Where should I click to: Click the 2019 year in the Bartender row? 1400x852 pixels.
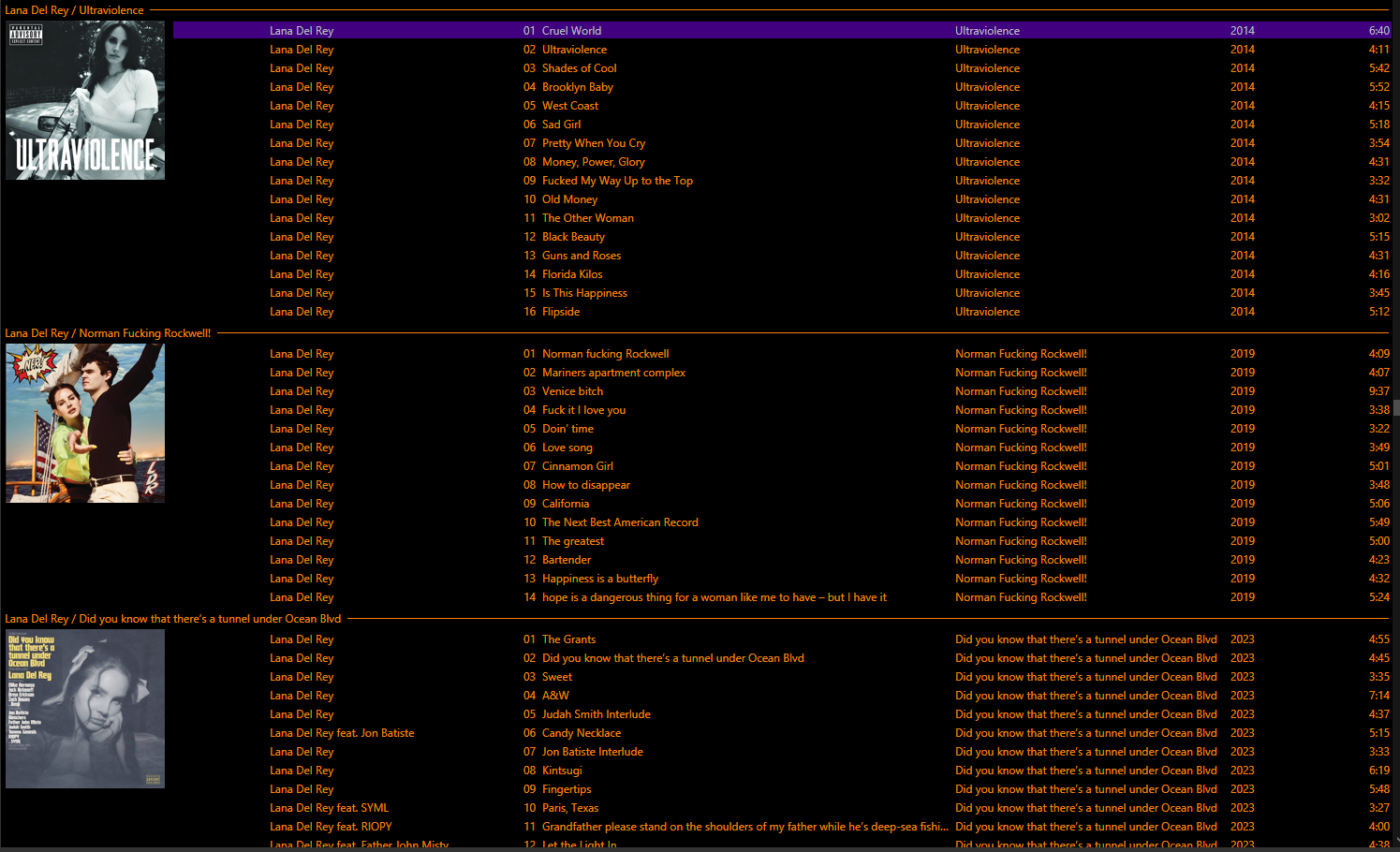[1243, 560]
